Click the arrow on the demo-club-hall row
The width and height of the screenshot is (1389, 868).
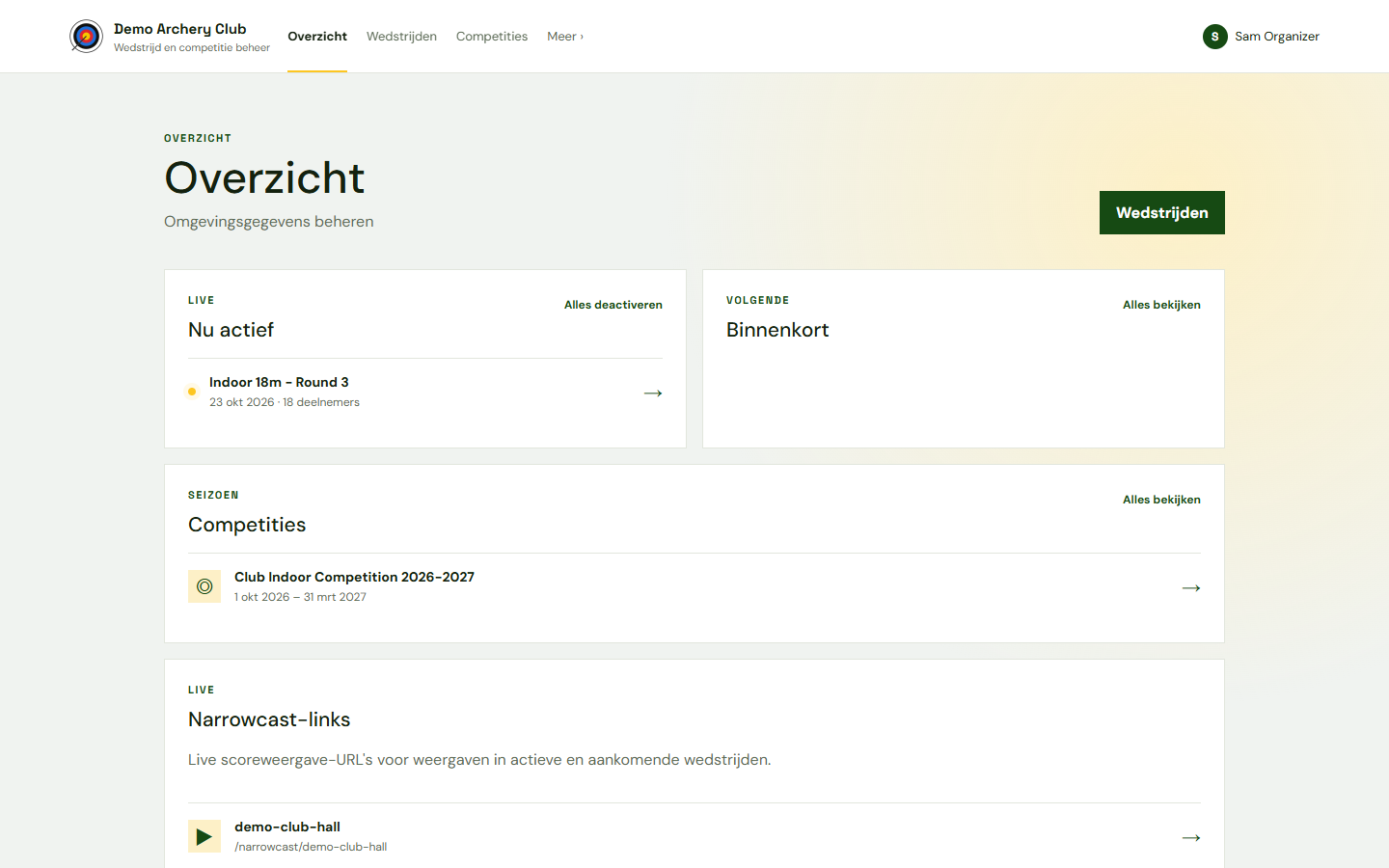point(1191,837)
